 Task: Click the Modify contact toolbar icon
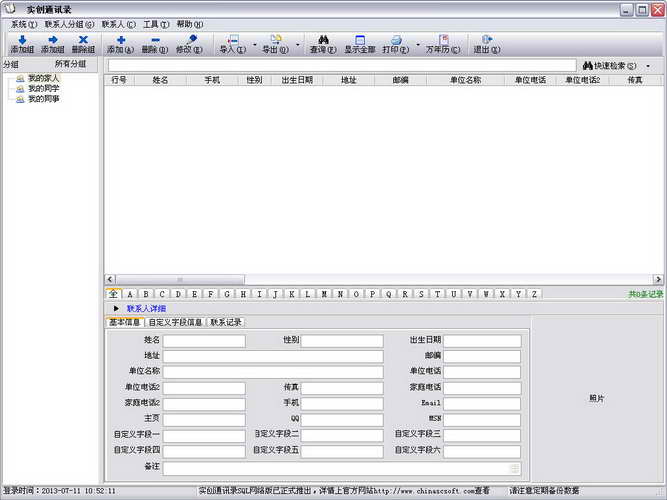tap(191, 40)
